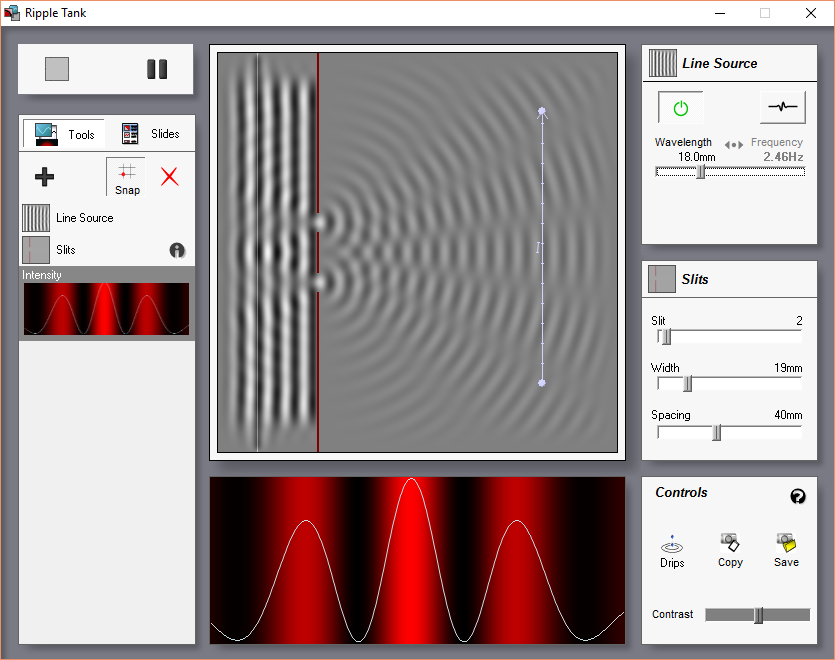Delete selected tool with red X

169,176
